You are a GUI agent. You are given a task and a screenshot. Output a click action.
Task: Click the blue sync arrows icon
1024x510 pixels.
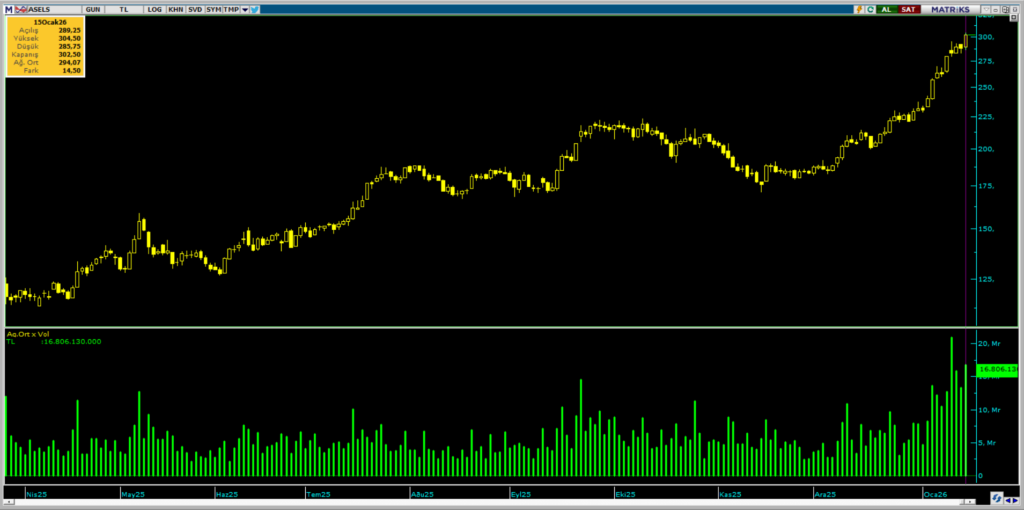997,498
